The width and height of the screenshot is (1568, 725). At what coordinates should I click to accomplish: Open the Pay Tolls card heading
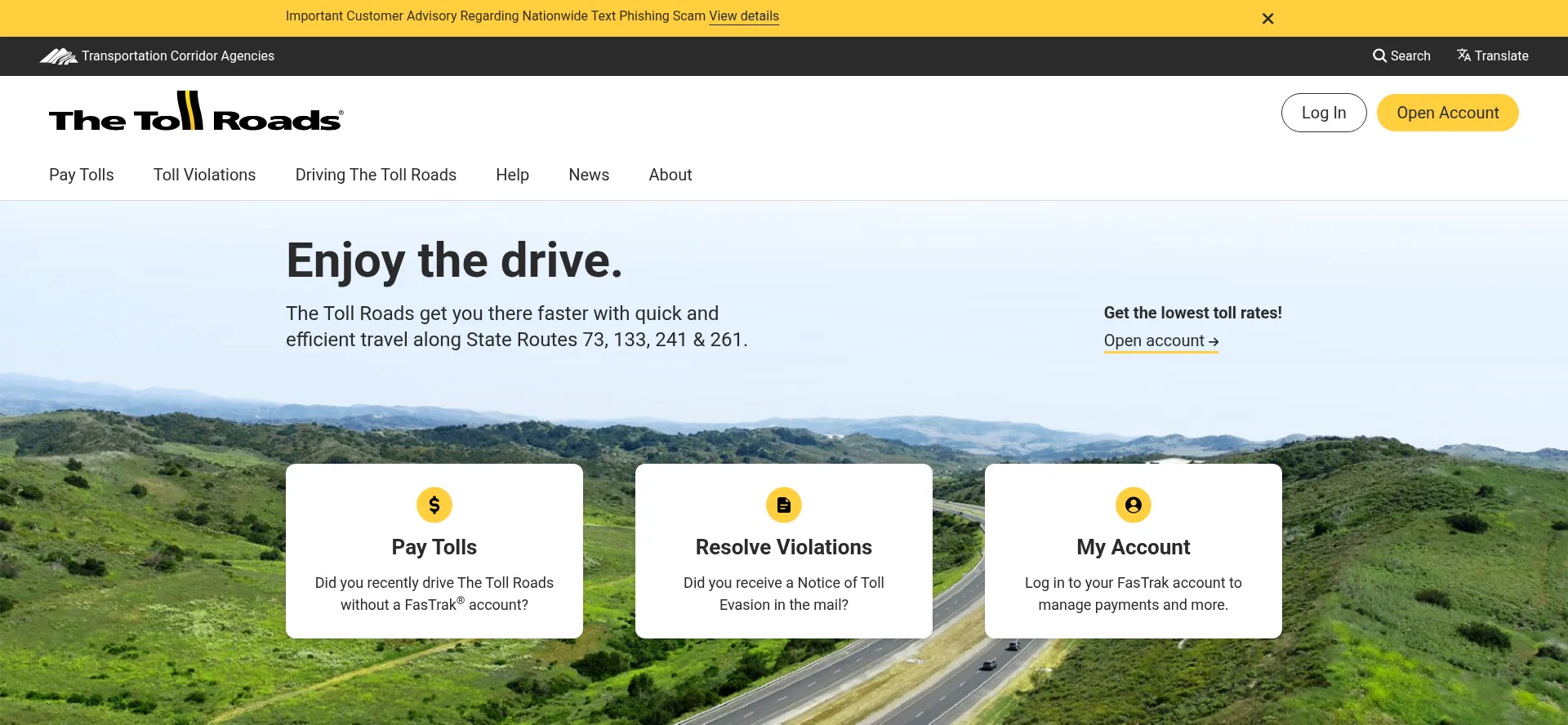pos(434,547)
